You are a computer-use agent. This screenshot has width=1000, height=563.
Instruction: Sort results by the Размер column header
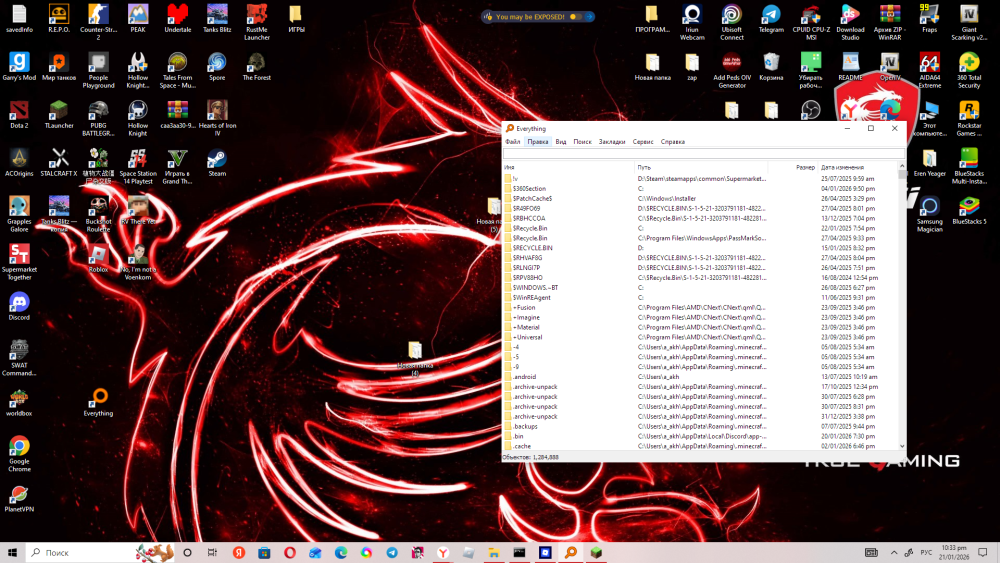793,167
